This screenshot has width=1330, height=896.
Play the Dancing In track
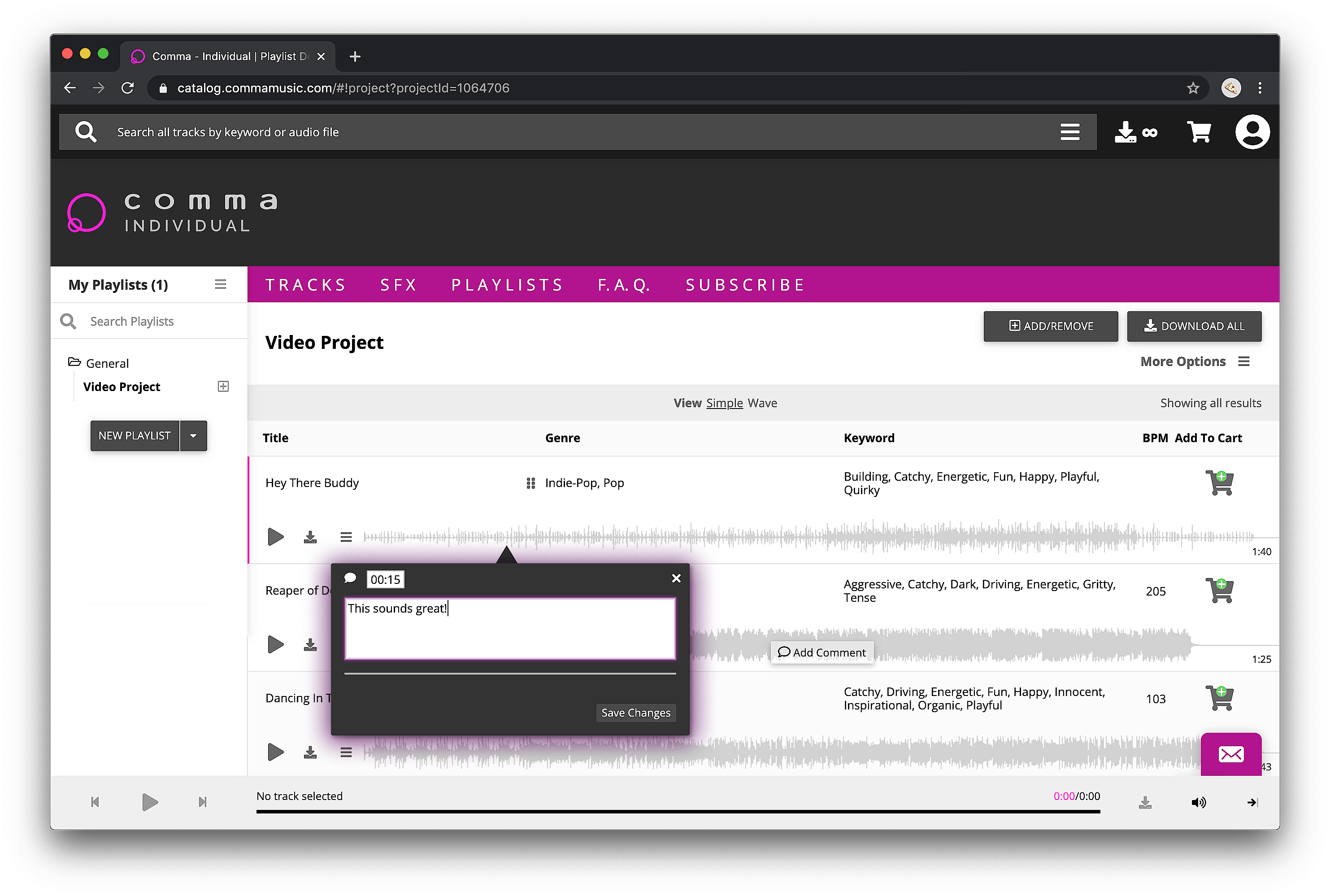pos(275,752)
